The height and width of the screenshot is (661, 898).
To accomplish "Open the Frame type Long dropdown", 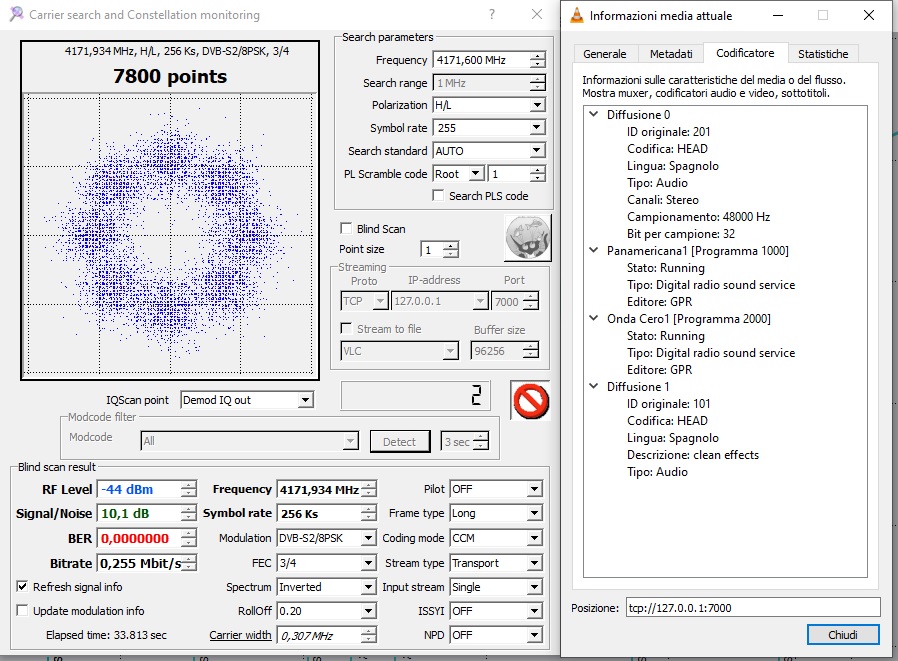I will pyautogui.click(x=534, y=513).
